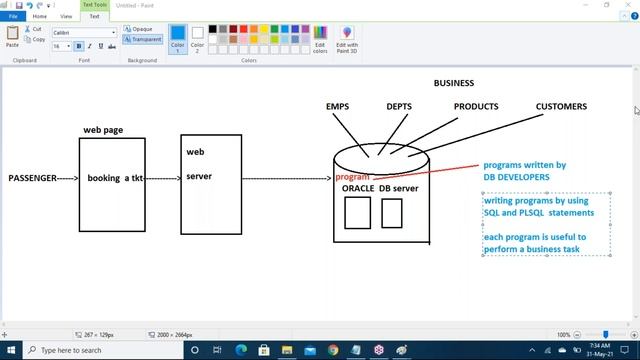The width and height of the screenshot is (640, 360).
Task: Toggle Underline text formatting
Action: 101,47
